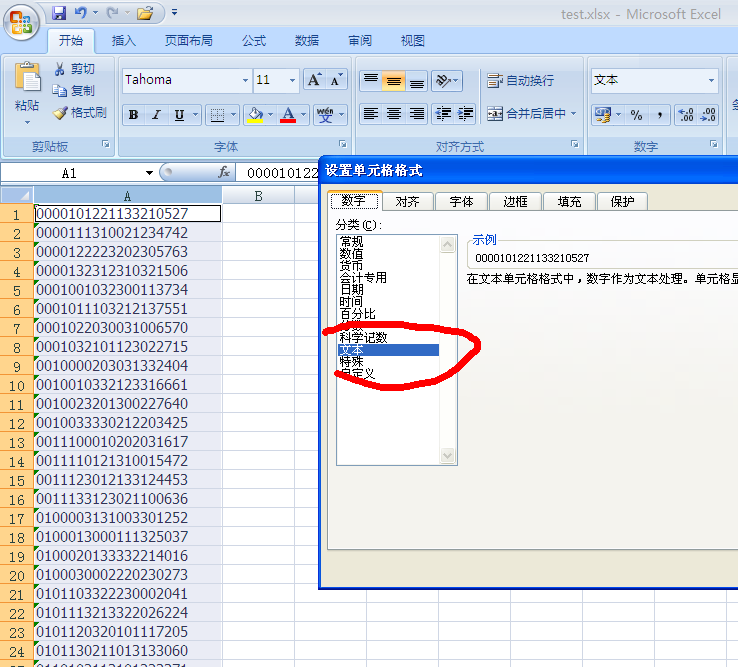Apply accounting number format icon

click(602, 115)
